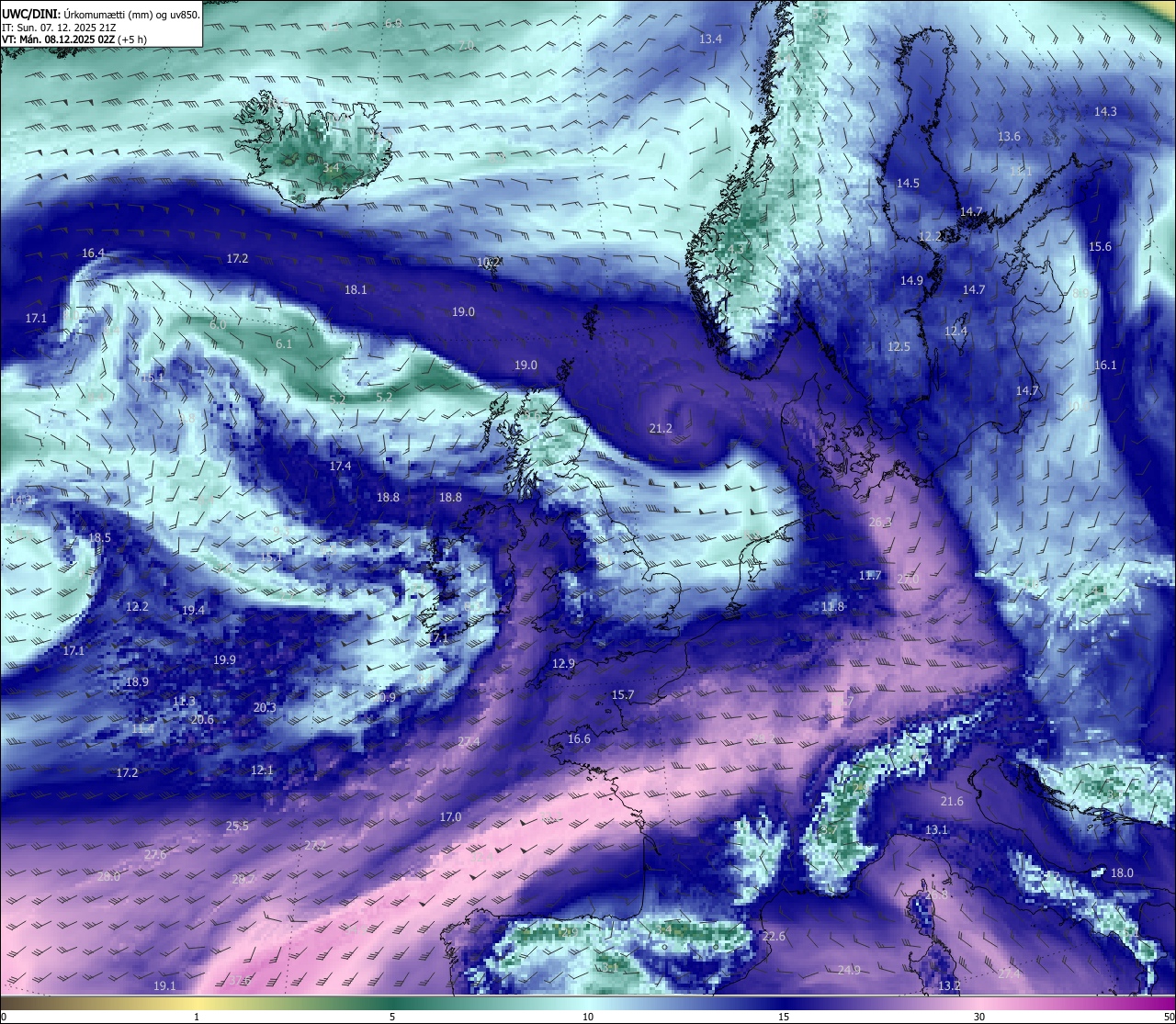
Task: Click the map value 6.1
Action: 284,344
